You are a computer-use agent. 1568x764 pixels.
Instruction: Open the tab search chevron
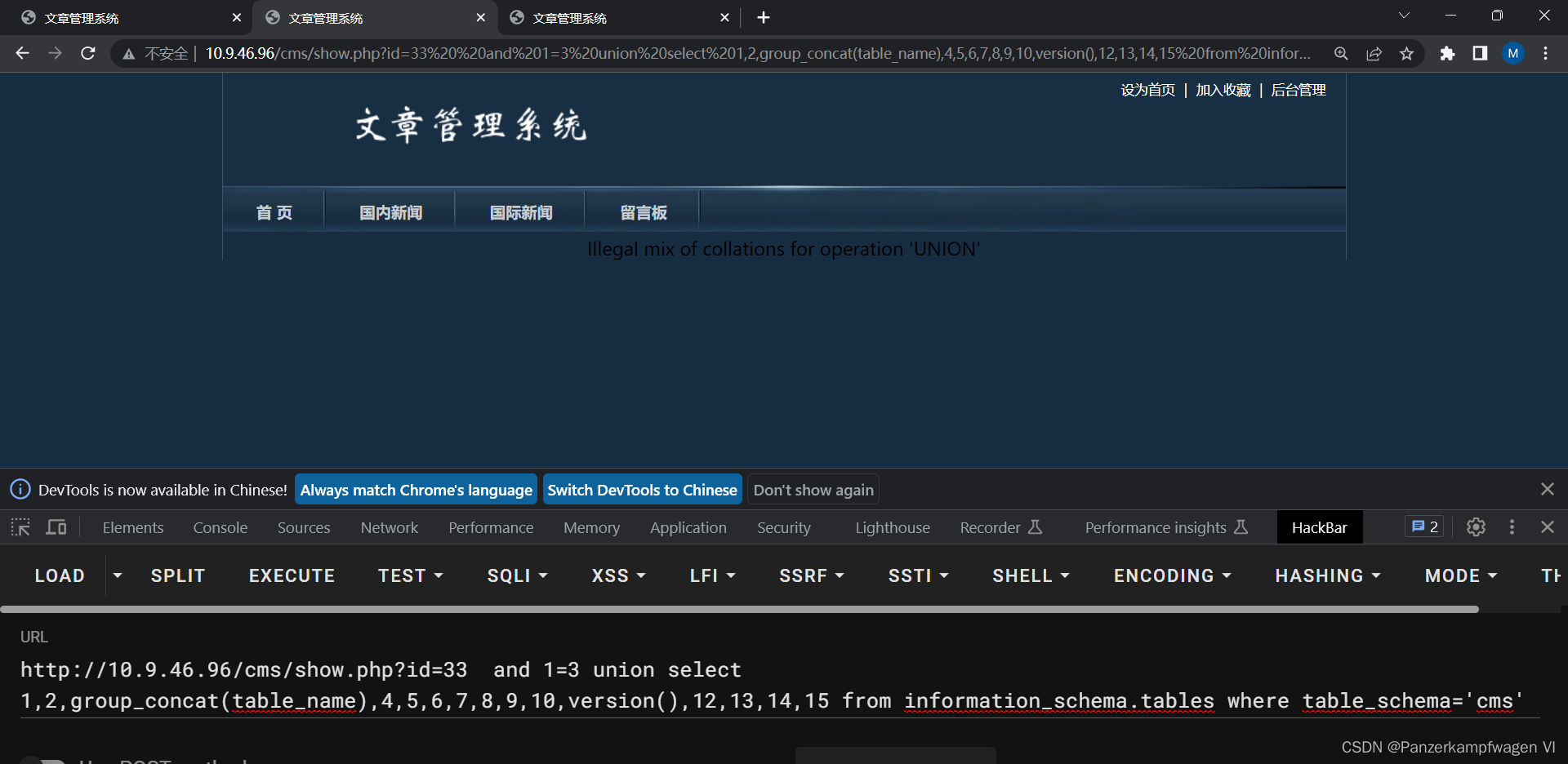click(1404, 16)
